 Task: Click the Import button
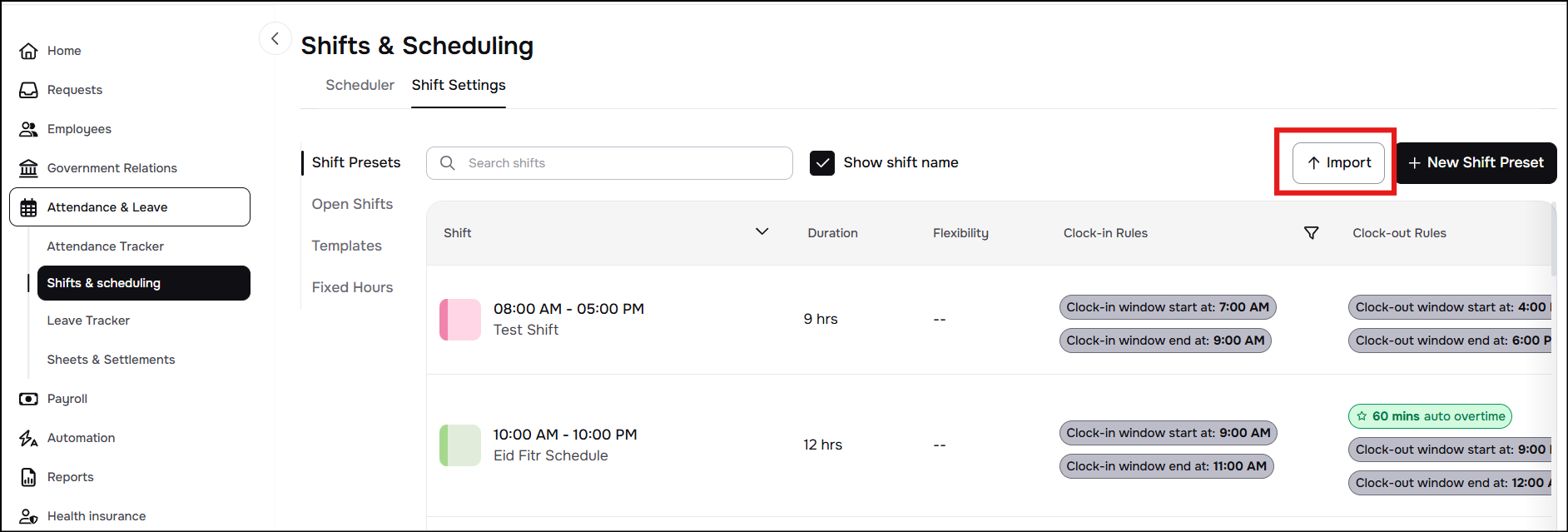tap(1338, 163)
